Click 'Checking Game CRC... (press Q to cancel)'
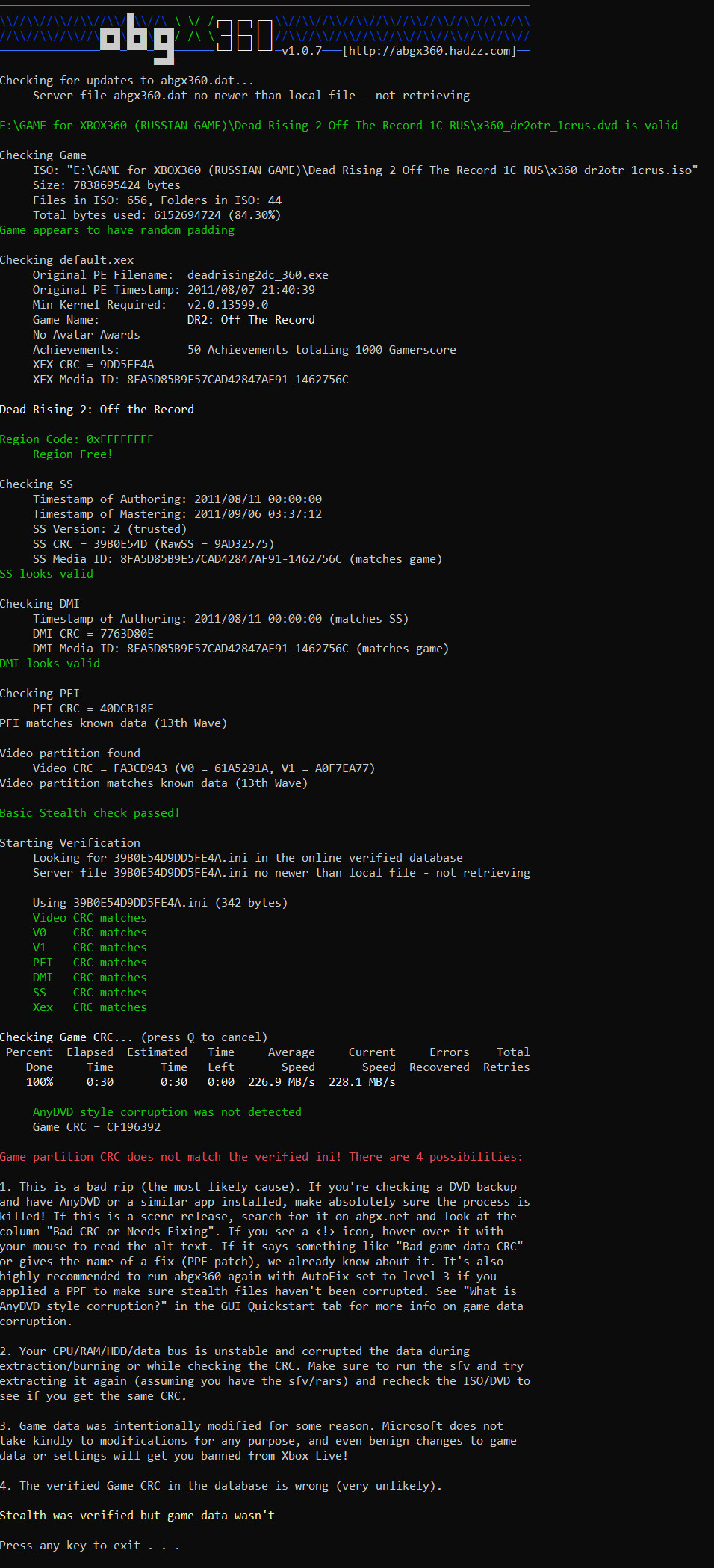The width and height of the screenshot is (714, 1568). tap(134, 1037)
